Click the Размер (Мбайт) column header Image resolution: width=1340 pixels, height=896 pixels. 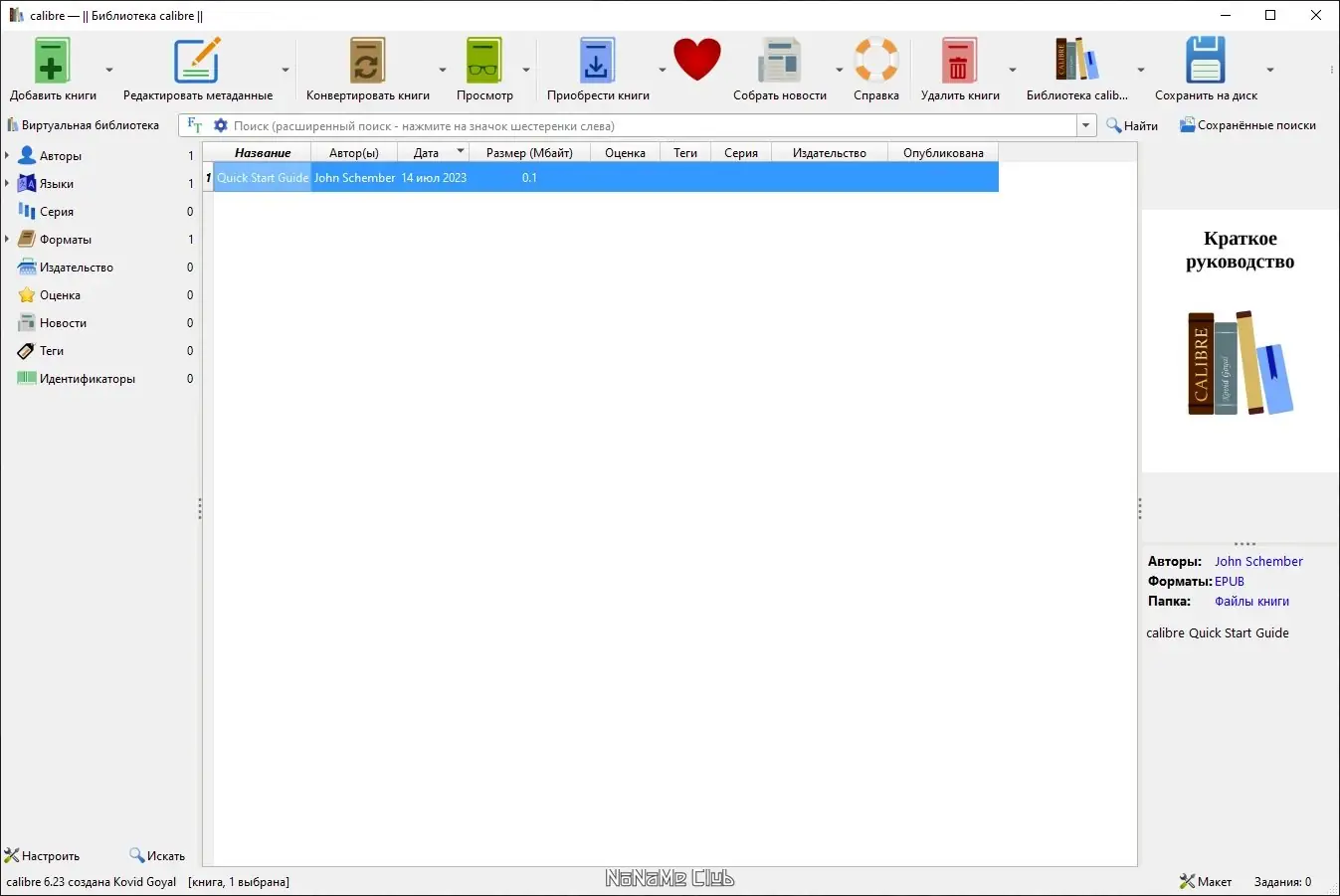pyautogui.click(x=530, y=152)
